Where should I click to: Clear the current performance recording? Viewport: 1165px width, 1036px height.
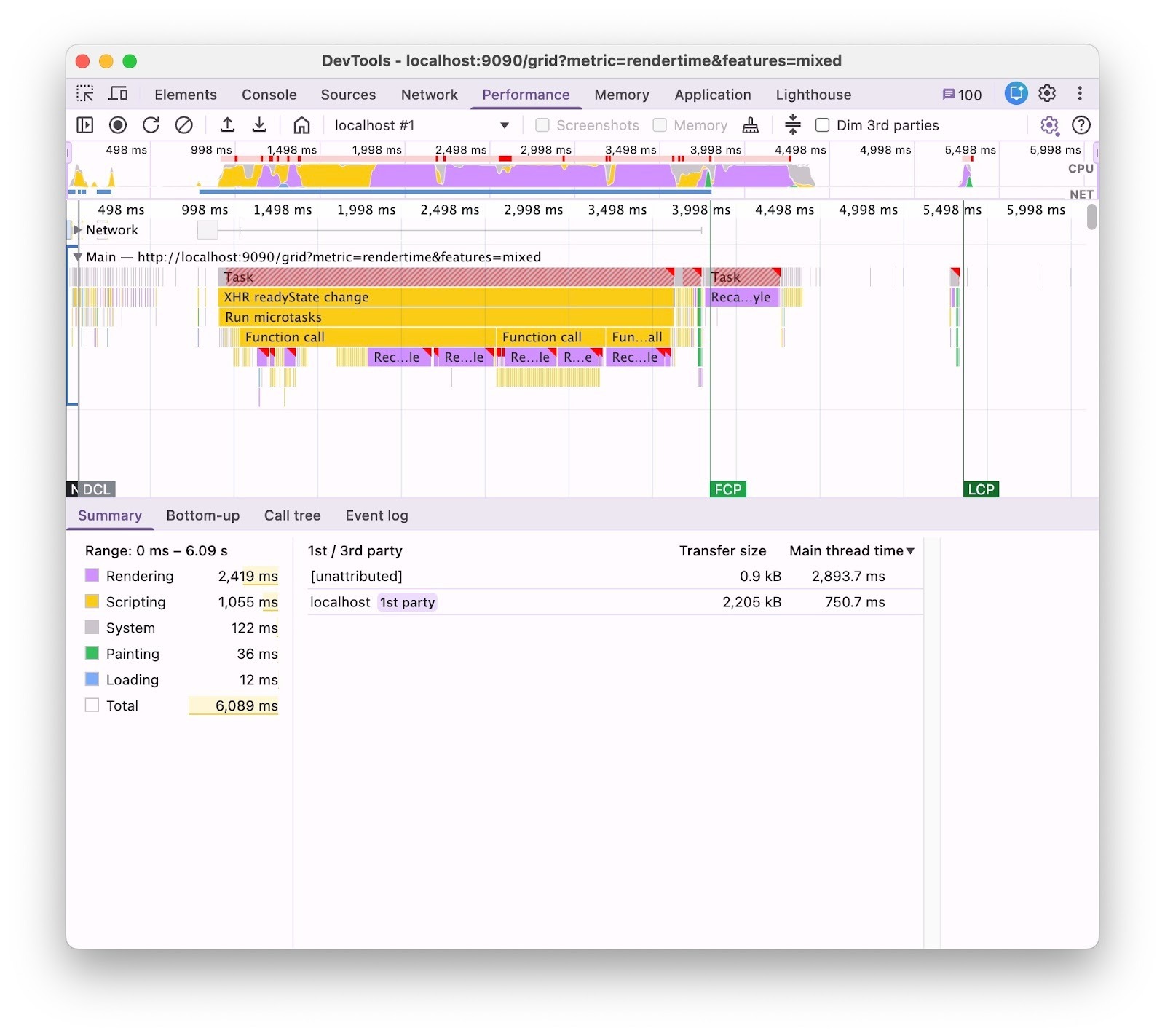[x=184, y=125]
